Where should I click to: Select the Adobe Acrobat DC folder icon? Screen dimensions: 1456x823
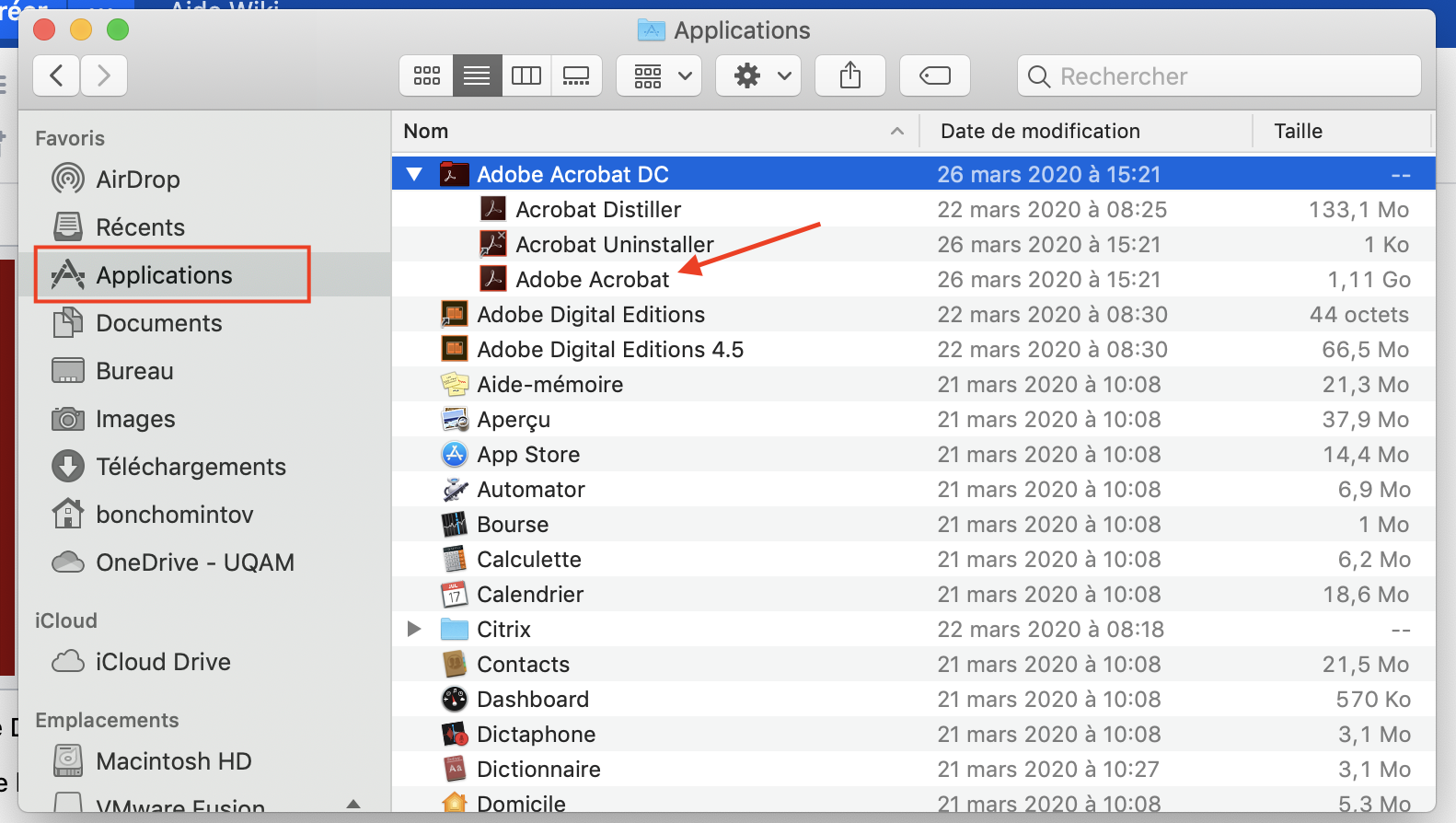click(x=454, y=174)
